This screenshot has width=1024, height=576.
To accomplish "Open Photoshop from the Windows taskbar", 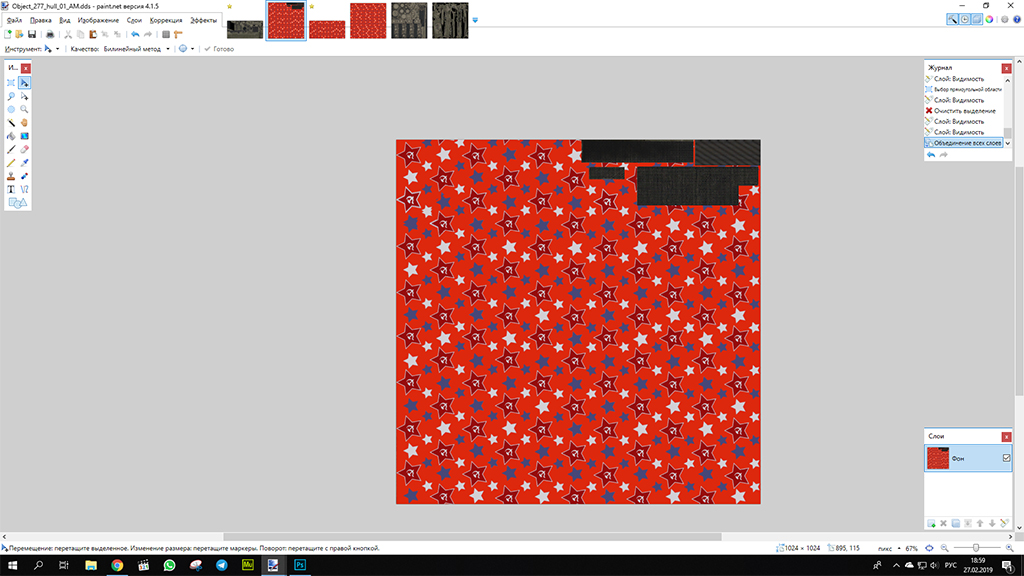I will (299, 565).
